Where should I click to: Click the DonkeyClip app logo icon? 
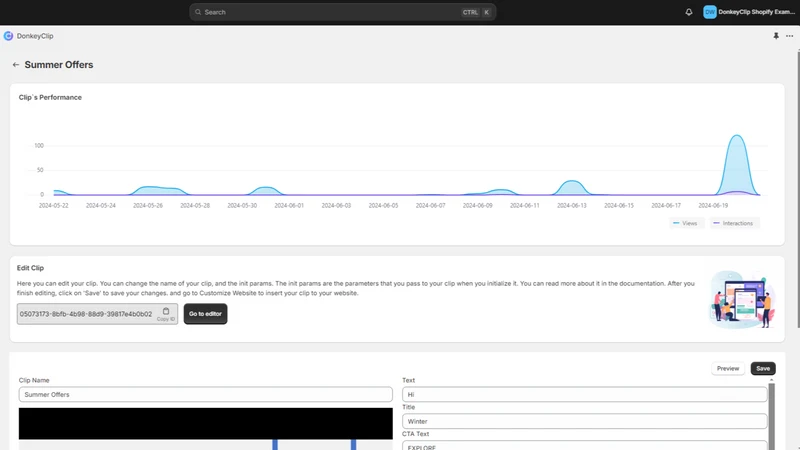8,36
